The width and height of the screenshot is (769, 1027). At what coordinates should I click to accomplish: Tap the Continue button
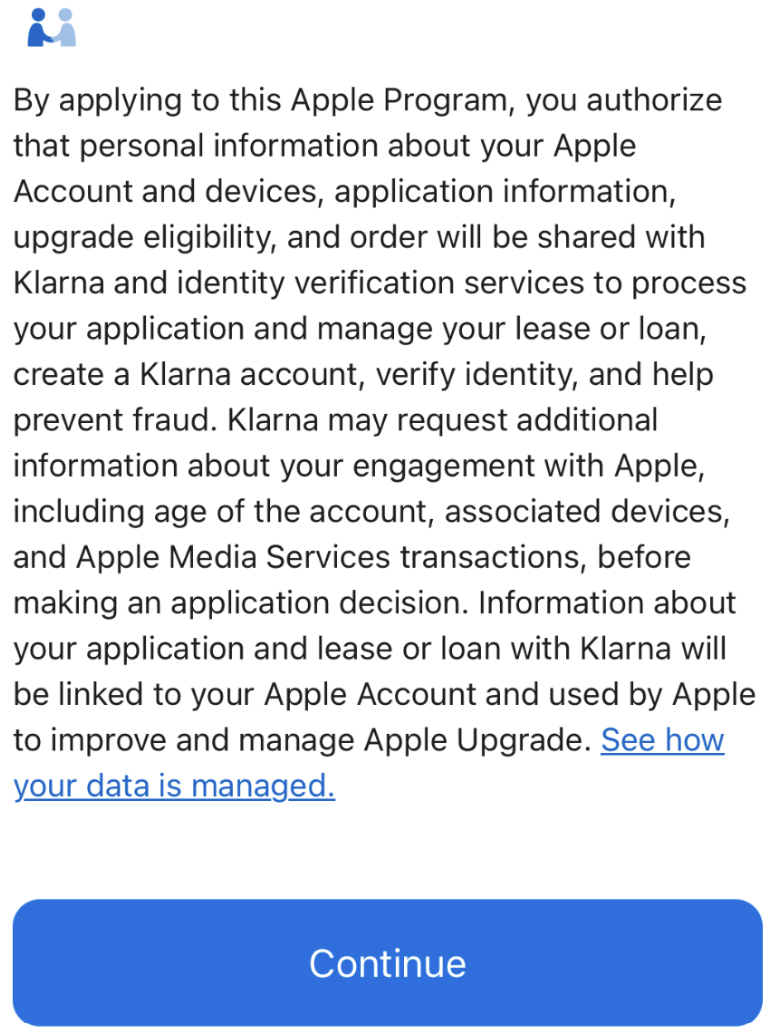[387, 962]
